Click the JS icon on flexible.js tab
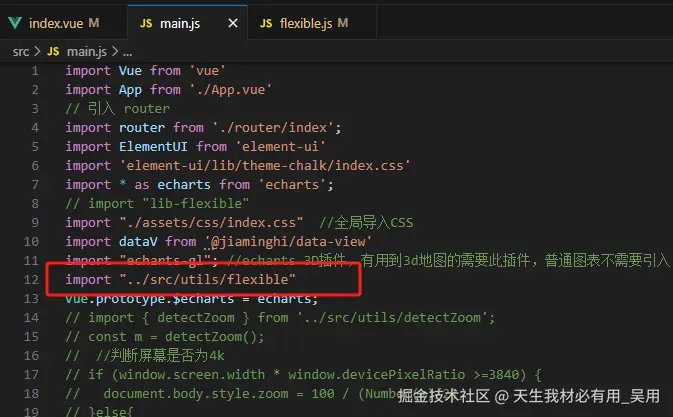673x417 pixels. coord(266,23)
